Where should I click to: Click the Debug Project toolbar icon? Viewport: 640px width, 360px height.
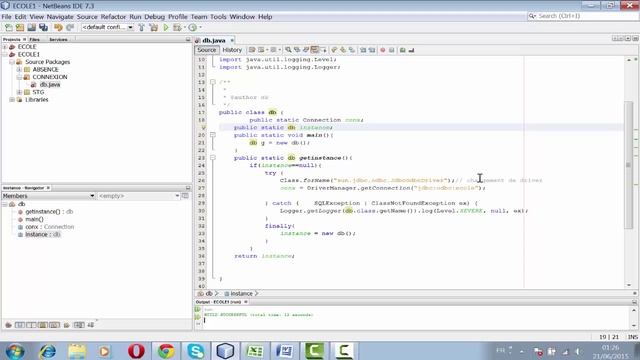tap(177, 27)
